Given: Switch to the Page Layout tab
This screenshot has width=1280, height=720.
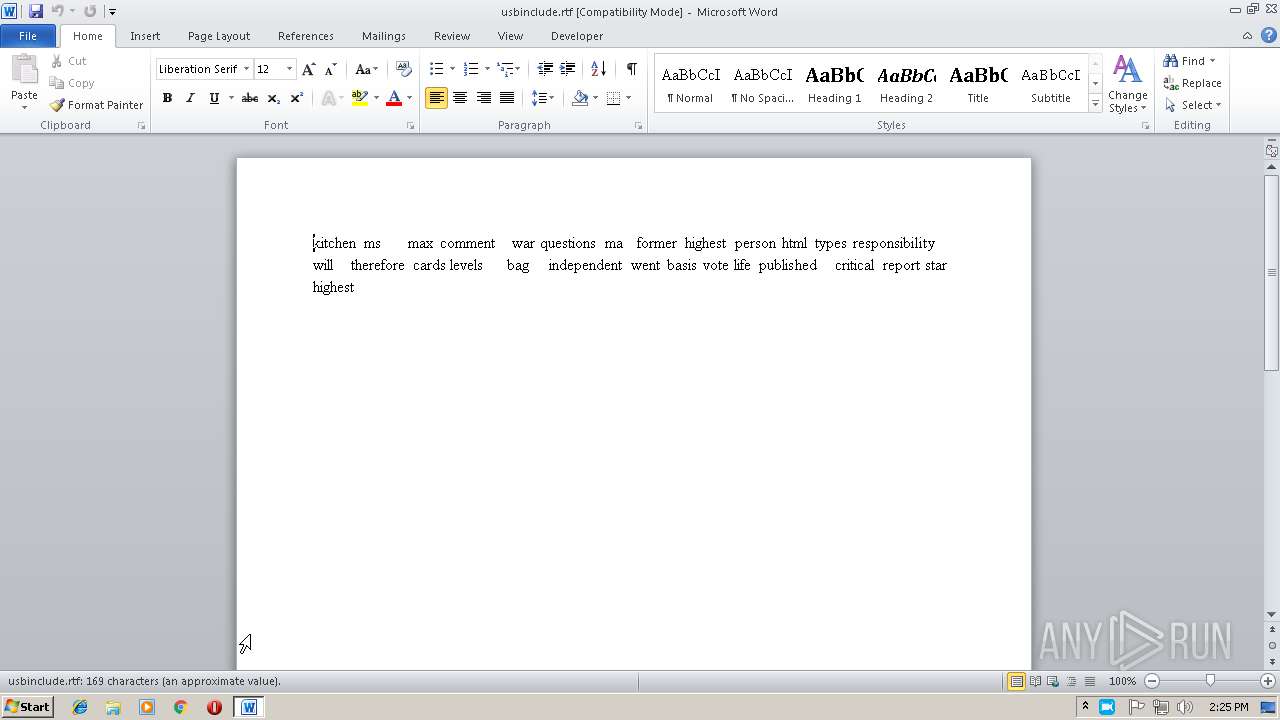Looking at the screenshot, I should [x=219, y=36].
